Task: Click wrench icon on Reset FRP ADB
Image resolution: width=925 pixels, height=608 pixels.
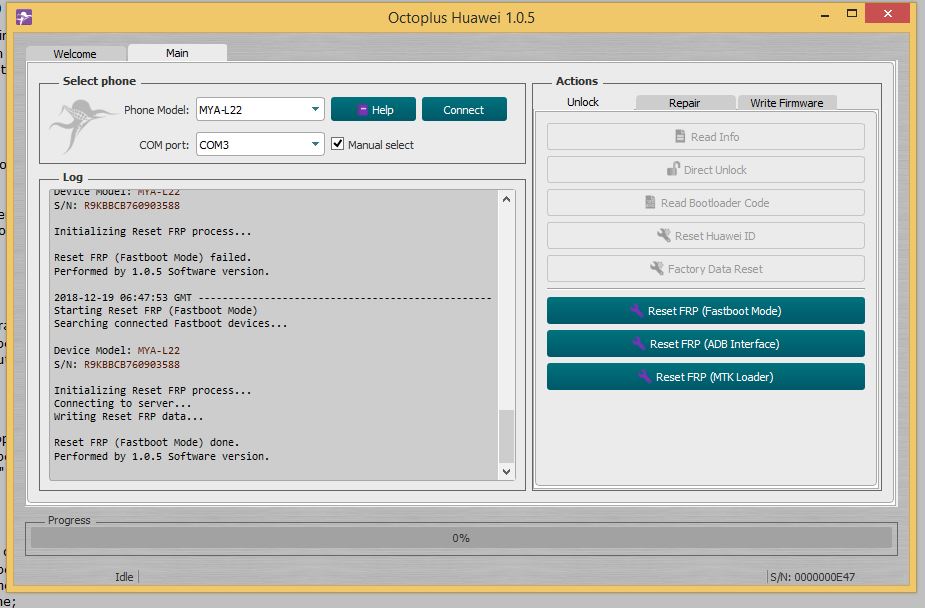Action: pyautogui.click(x=638, y=343)
